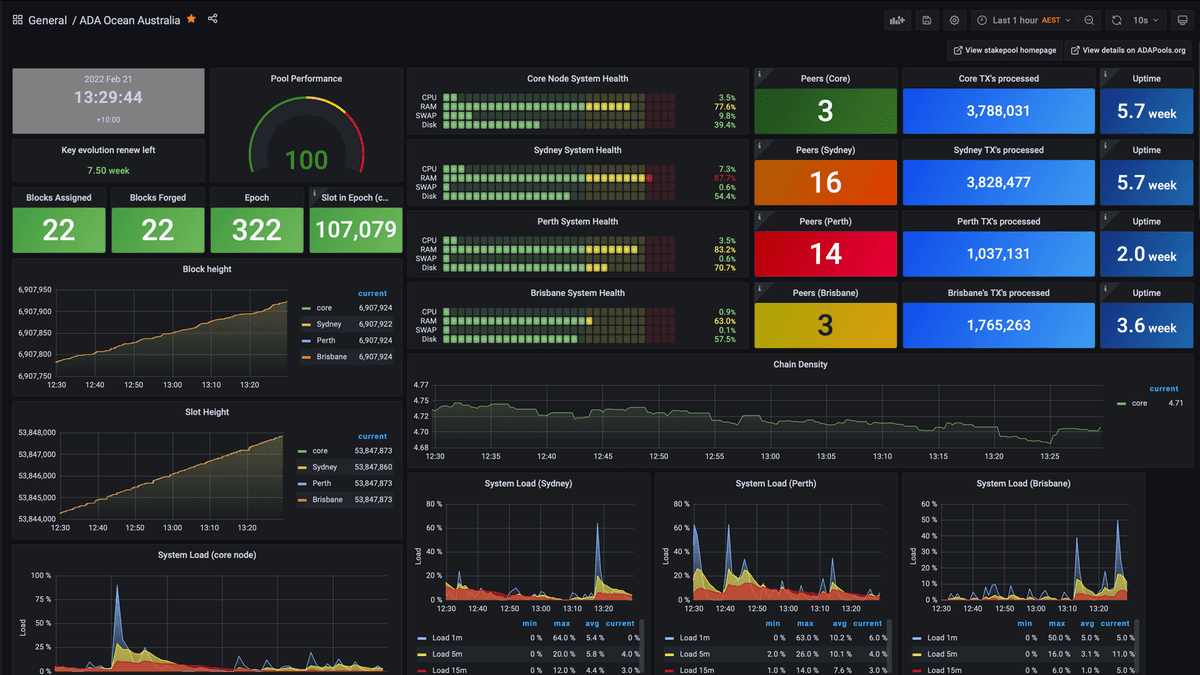Toggle Sydney series in Slot Height legend
The height and width of the screenshot is (675, 1200).
click(x=325, y=467)
